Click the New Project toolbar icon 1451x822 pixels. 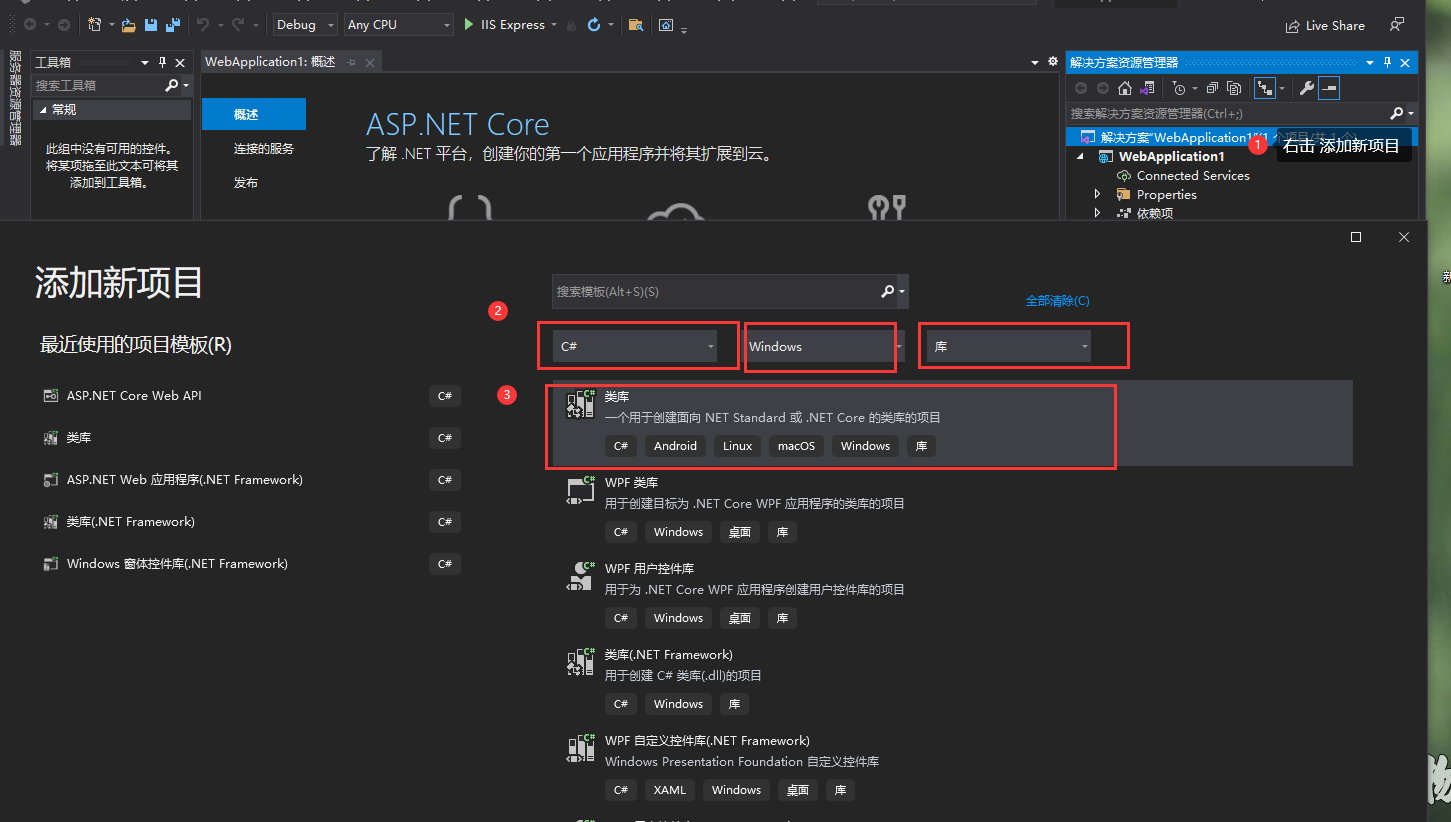click(94, 25)
